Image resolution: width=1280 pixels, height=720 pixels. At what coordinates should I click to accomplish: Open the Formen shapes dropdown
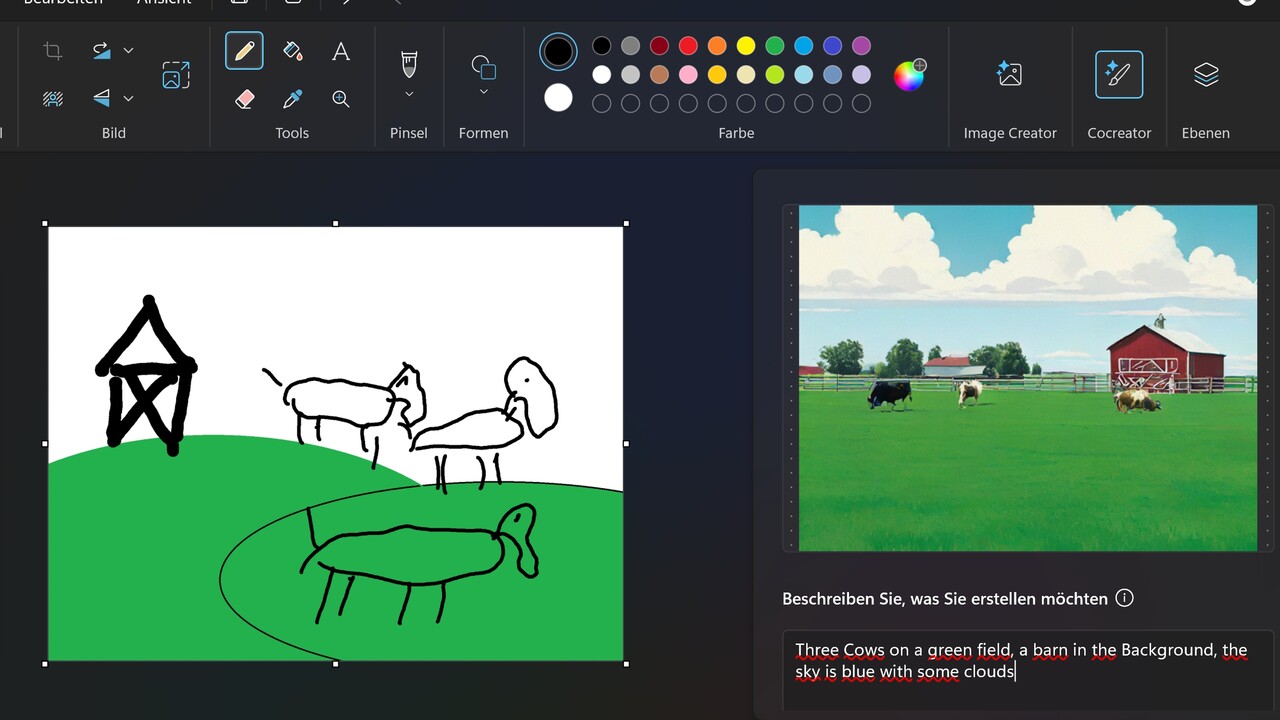click(x=484, y=92)
